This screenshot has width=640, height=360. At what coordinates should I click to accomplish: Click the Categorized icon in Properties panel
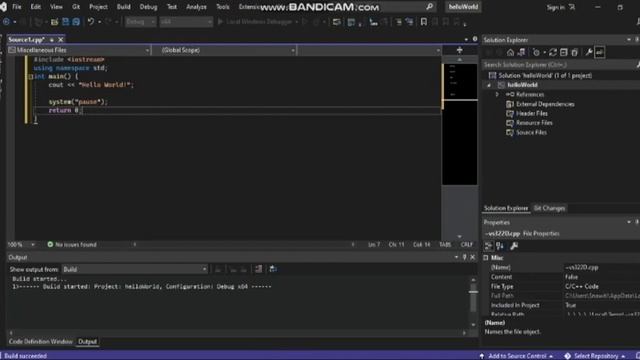(489, 246)
